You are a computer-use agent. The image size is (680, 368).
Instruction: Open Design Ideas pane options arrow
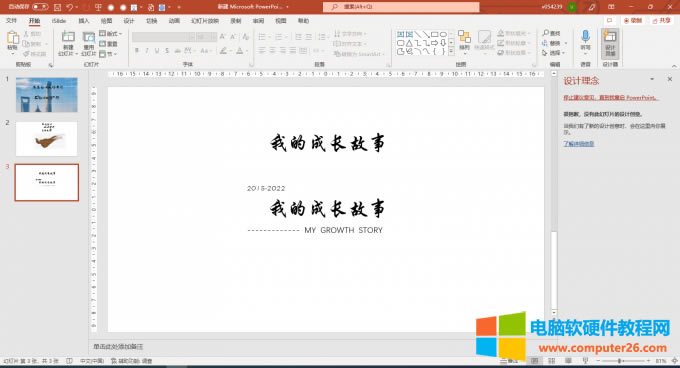[x=652, y=79]
